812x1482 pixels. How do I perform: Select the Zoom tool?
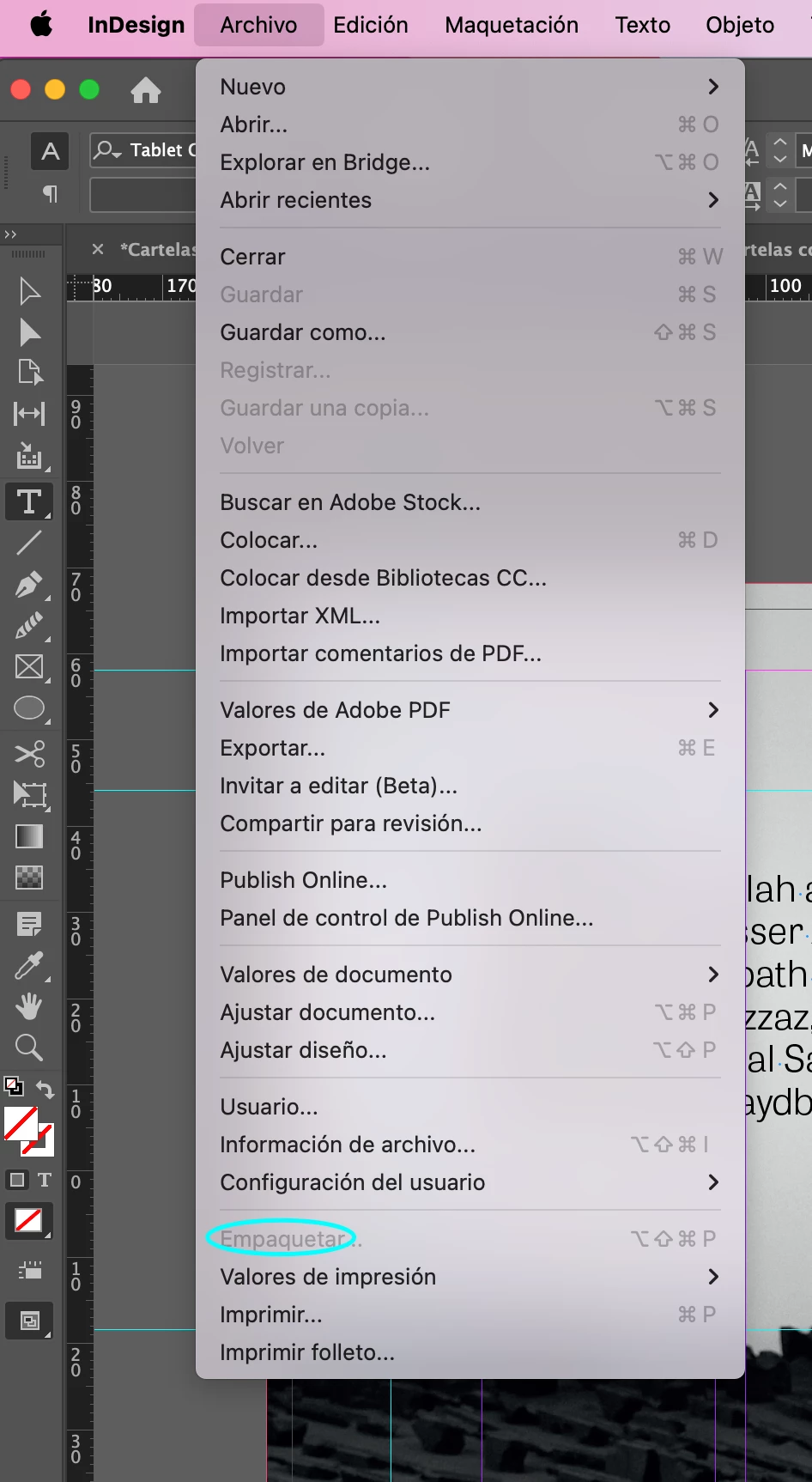tap(29, 1048)
